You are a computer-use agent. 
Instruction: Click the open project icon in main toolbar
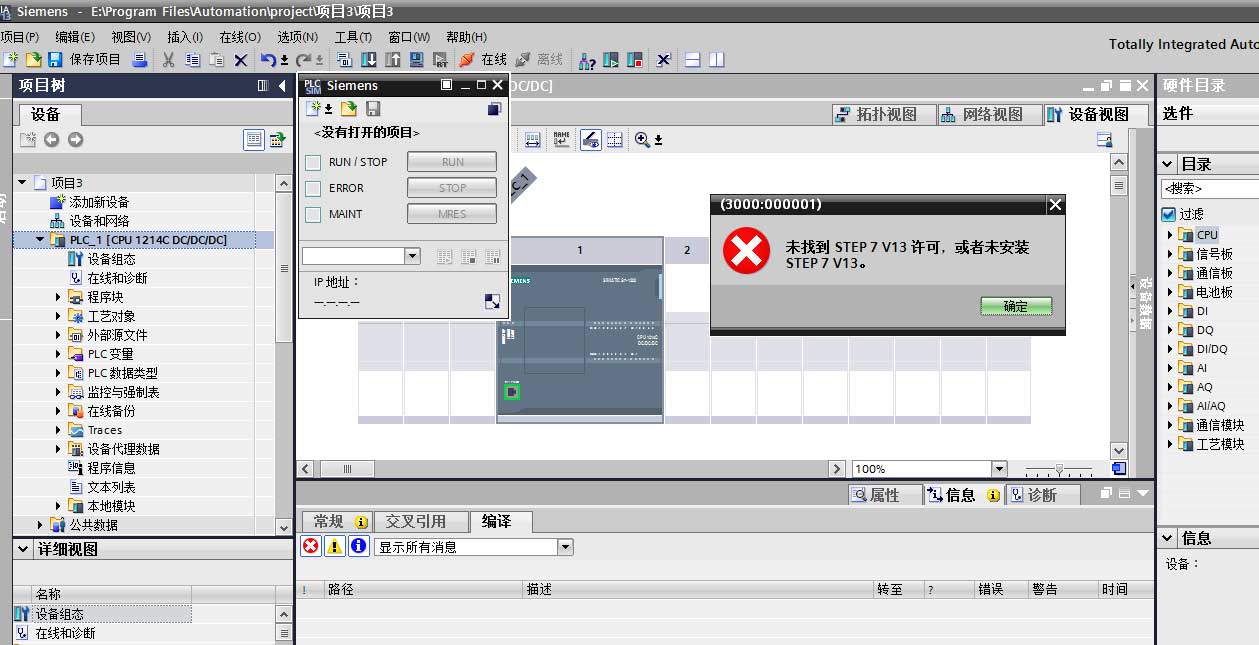pyautogui.click(x=33, y=60)
